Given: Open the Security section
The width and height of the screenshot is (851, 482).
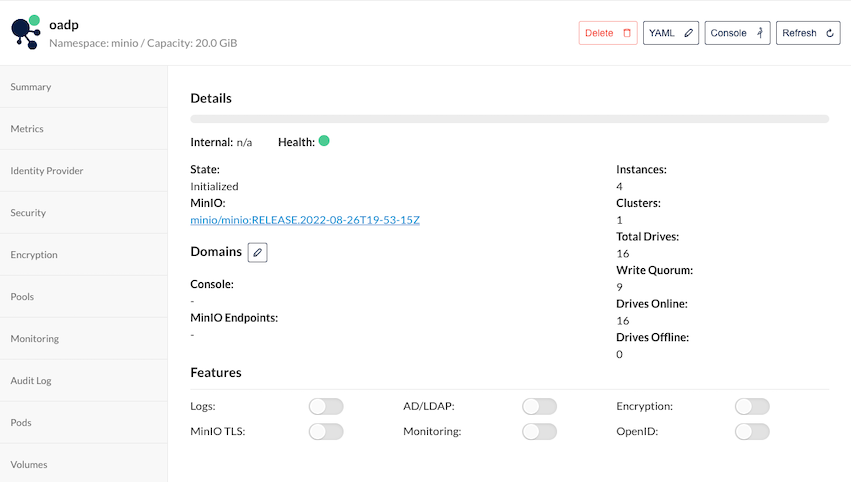Looking at the screenshot, I should tap(84, 213).
